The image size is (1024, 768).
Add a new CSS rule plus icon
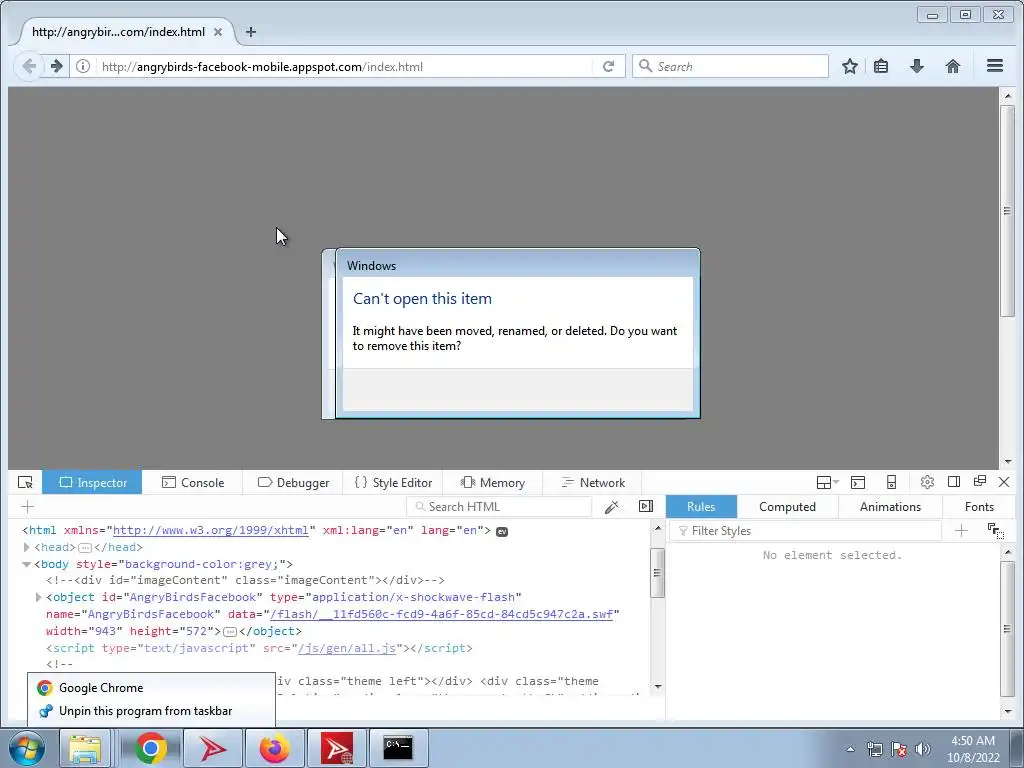961,531
